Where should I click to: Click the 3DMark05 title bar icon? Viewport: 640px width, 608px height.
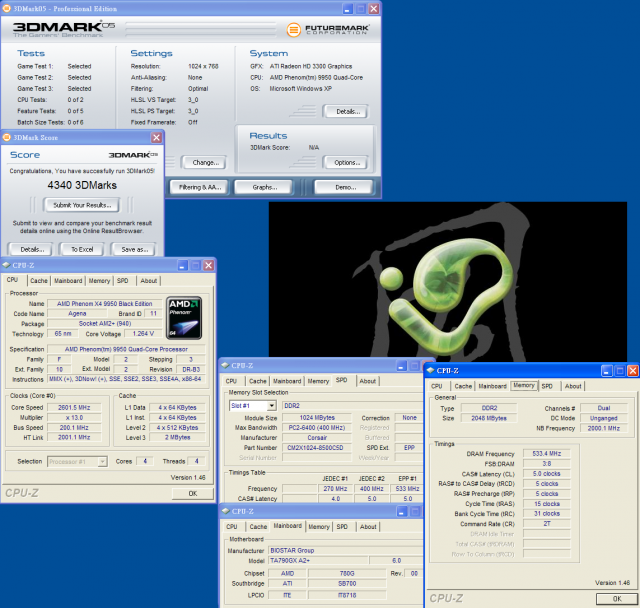coord(7,9)
